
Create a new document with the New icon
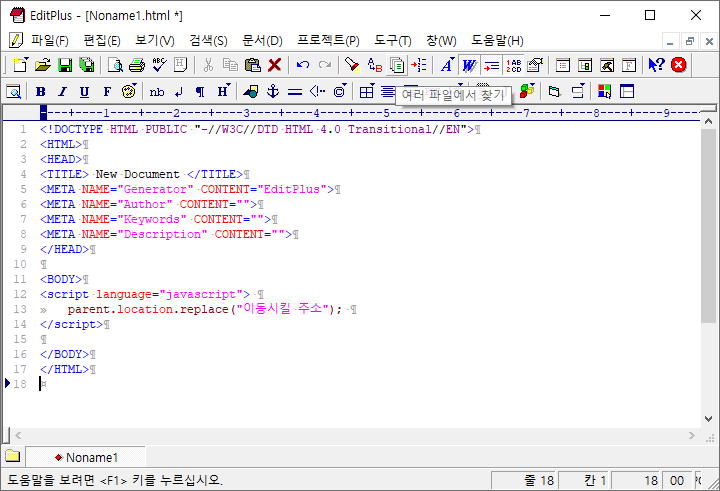[x=20, y=65]
